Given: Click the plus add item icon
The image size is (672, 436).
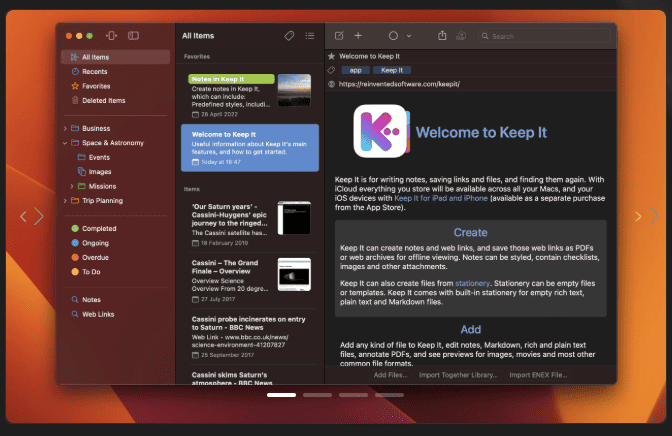Looking at the screenshot, I should point(358,36).
